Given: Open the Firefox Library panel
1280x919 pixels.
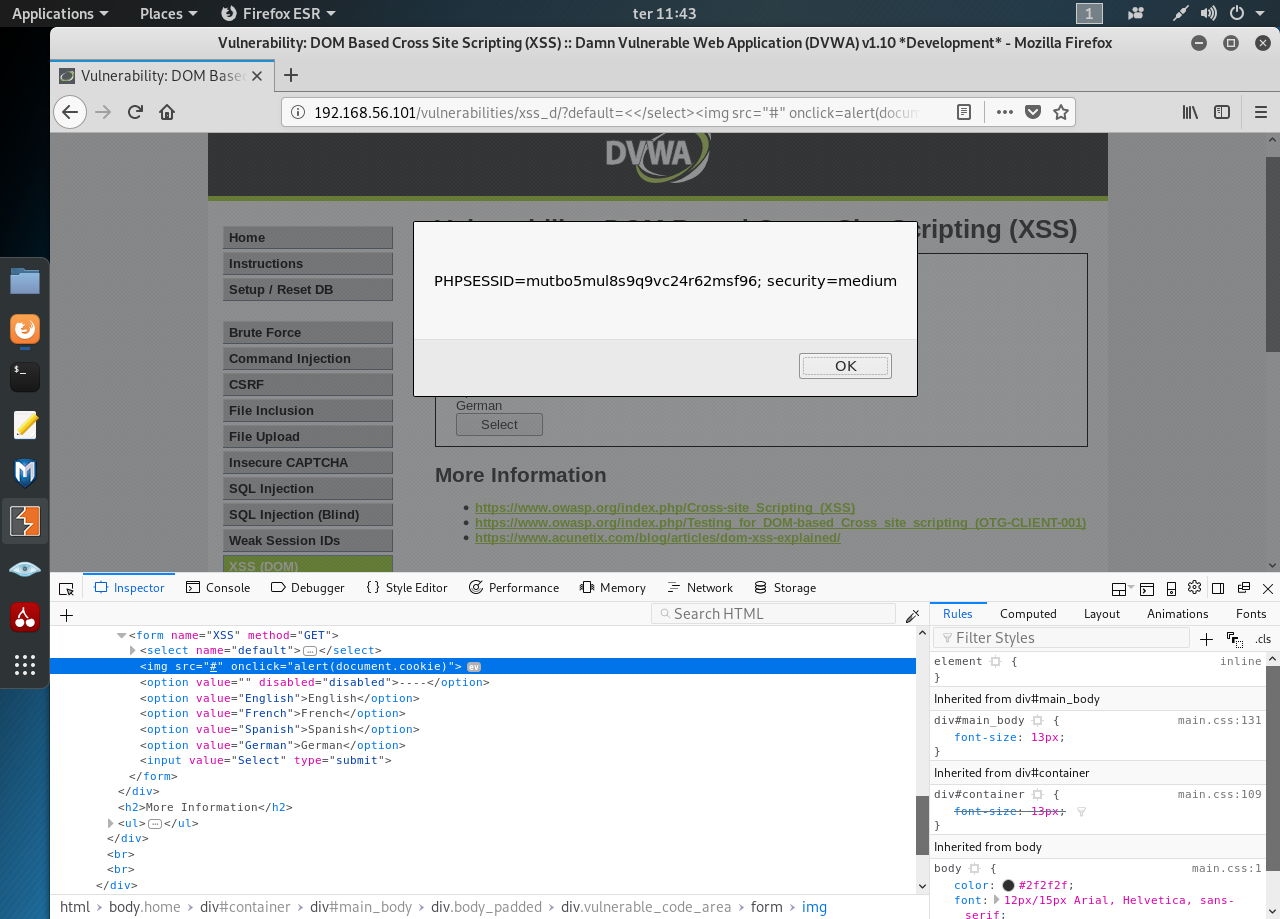Looking at the screenshot, I should click(1190, 112).
